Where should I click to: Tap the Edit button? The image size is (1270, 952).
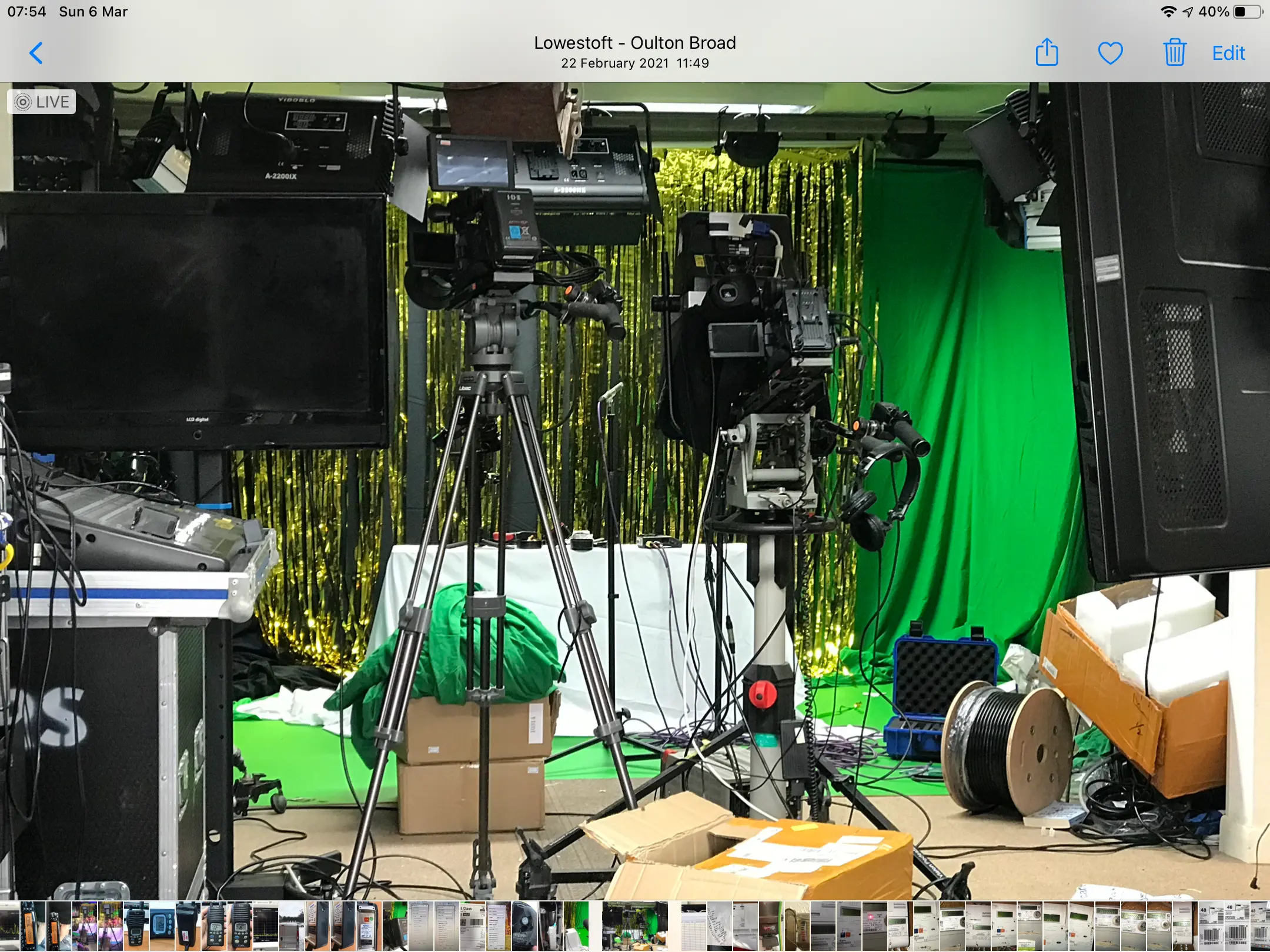[x=1228, y=53]
